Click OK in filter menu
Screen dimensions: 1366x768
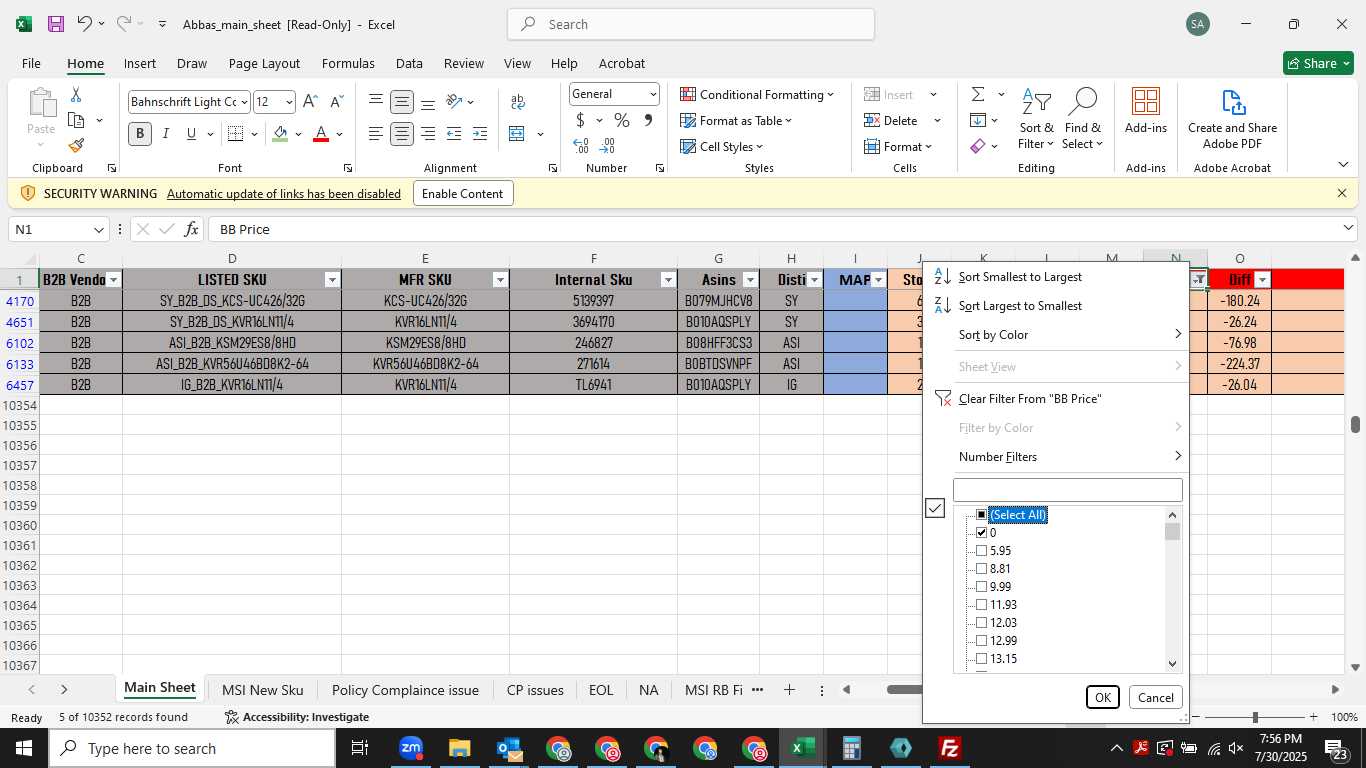[x=1103, y=698]
